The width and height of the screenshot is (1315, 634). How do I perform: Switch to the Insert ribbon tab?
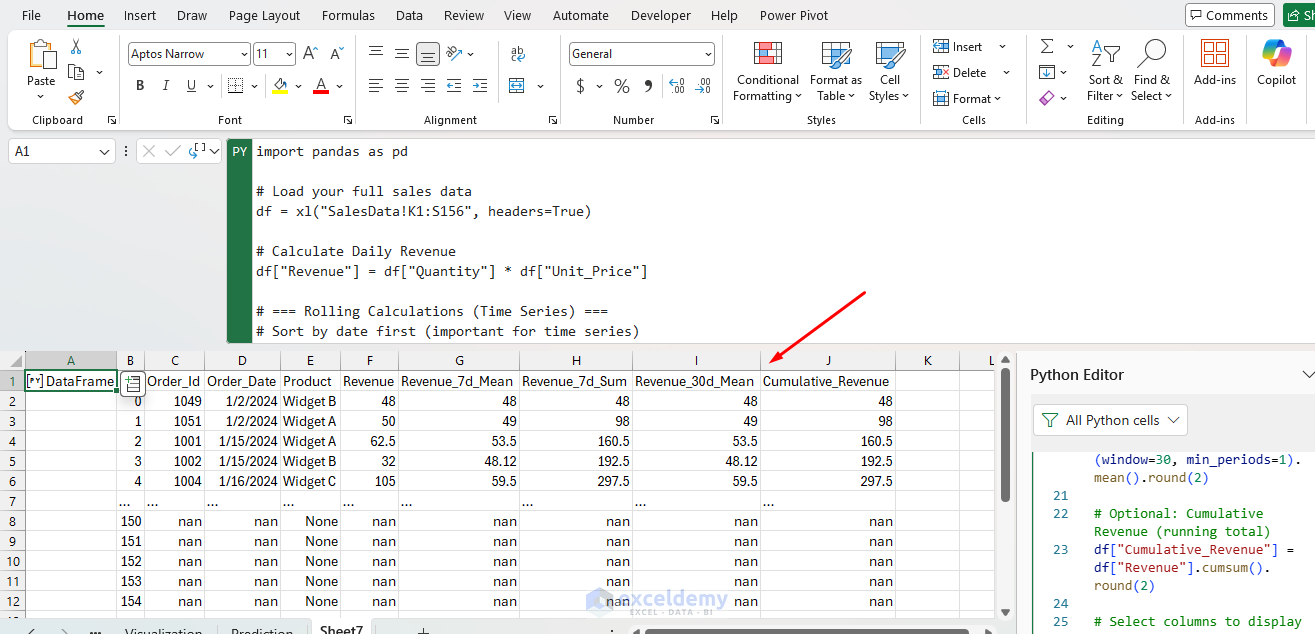click(140, 15)
